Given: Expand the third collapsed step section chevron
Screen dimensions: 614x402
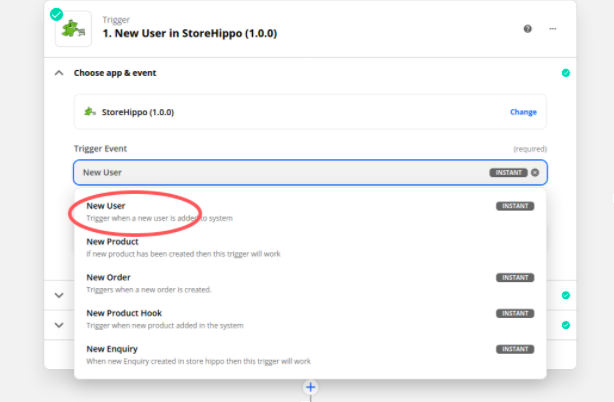Looking at the screenshot, I should tap(59, 325).
